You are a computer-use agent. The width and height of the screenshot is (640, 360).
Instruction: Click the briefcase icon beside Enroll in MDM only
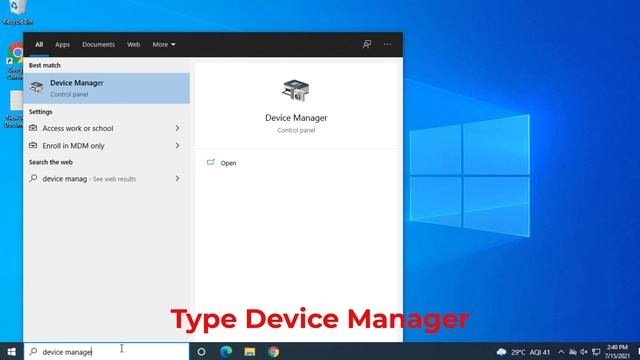click(x=33, y=145)
